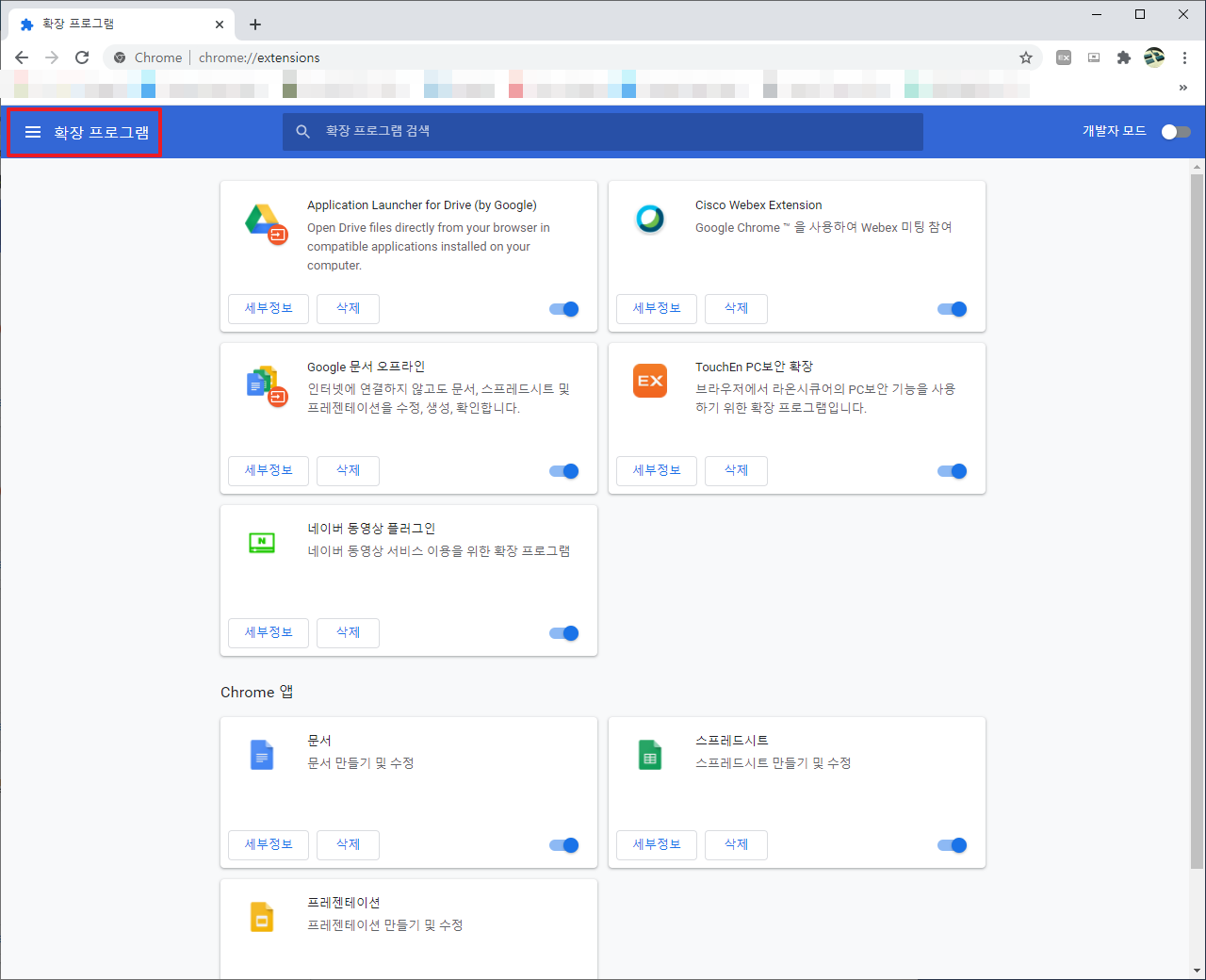
Task: Click the 문서 app icon
Action: (x=262, y=755)
